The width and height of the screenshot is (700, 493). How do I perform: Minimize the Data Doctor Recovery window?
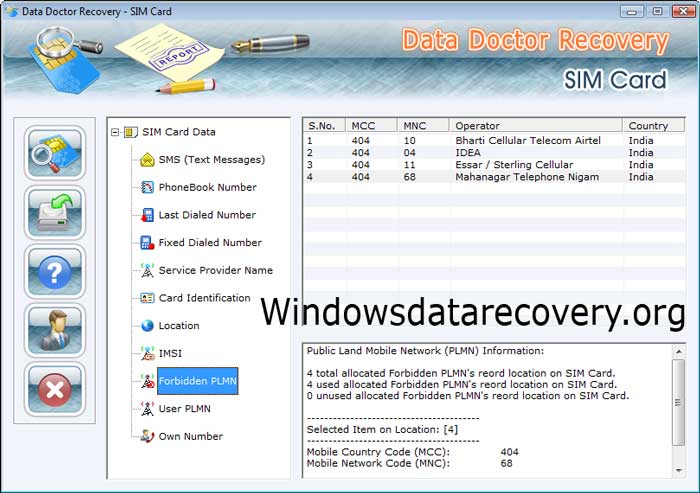point(631,11)
